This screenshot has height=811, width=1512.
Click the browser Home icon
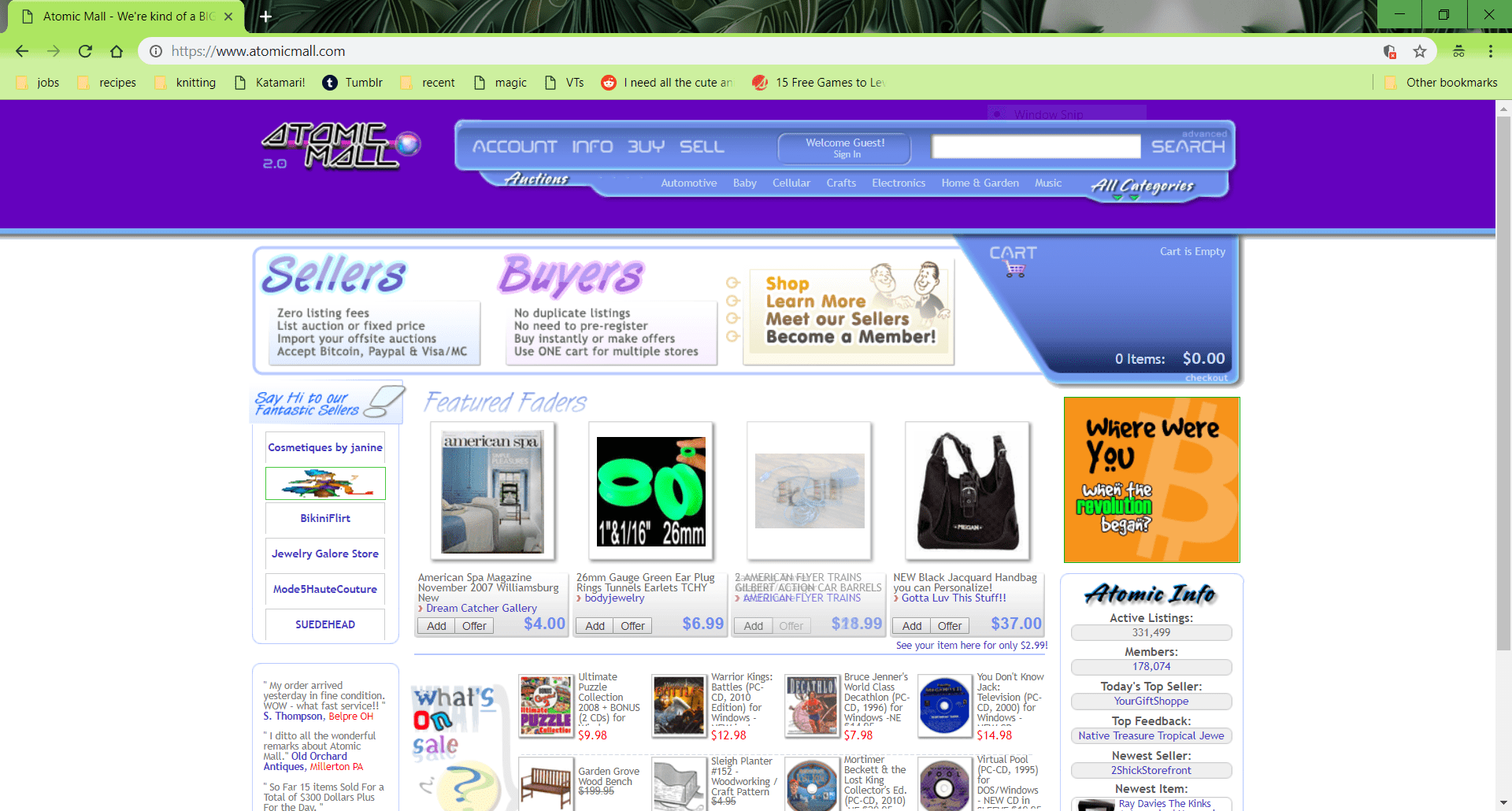117,51
